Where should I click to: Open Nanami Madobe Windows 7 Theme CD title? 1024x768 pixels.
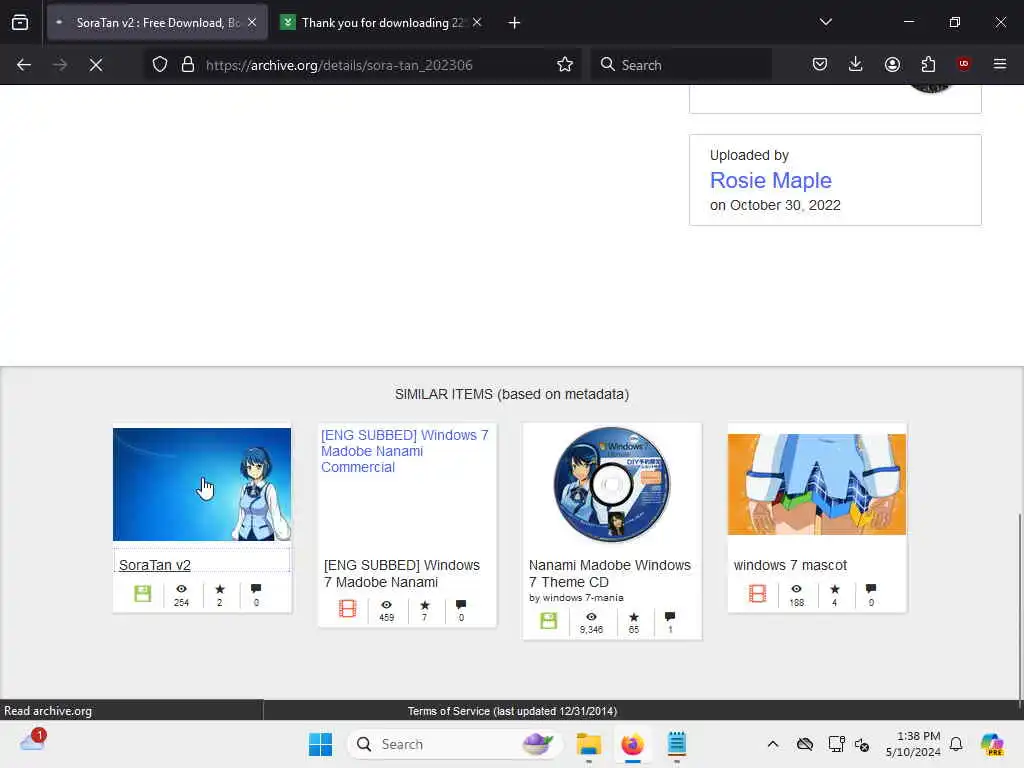609,573
